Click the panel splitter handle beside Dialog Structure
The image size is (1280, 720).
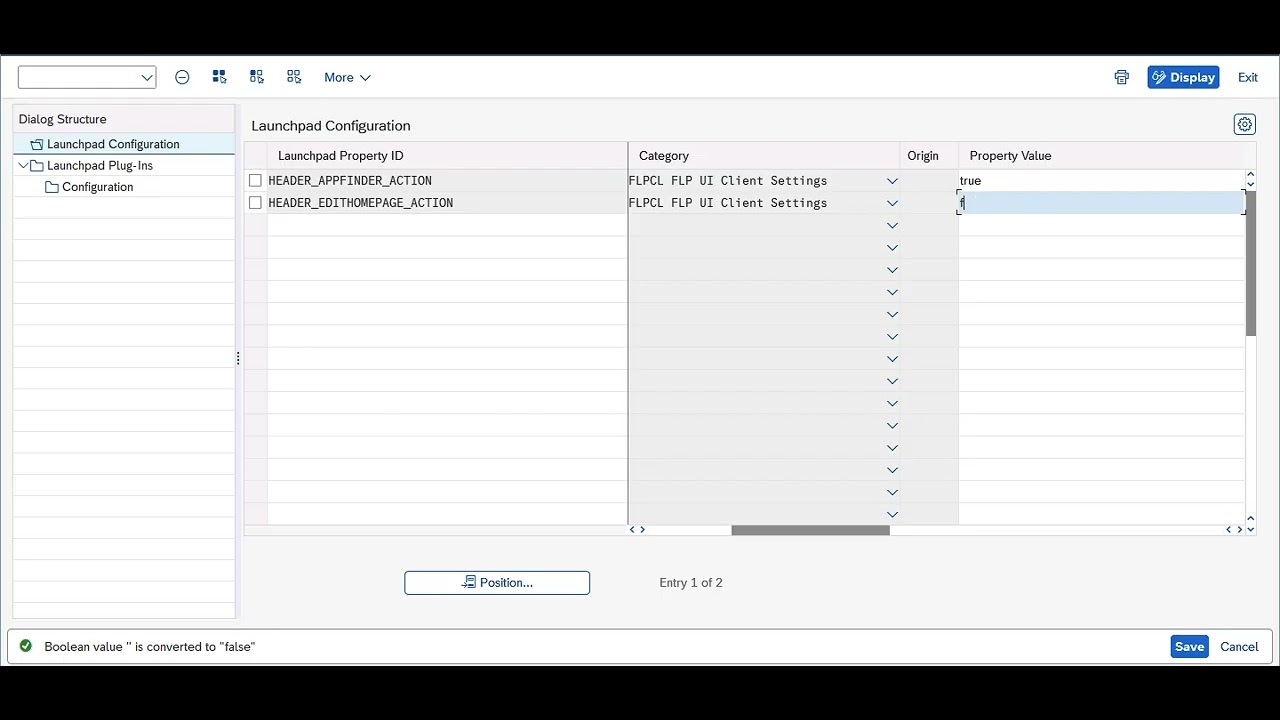(238, 358)
